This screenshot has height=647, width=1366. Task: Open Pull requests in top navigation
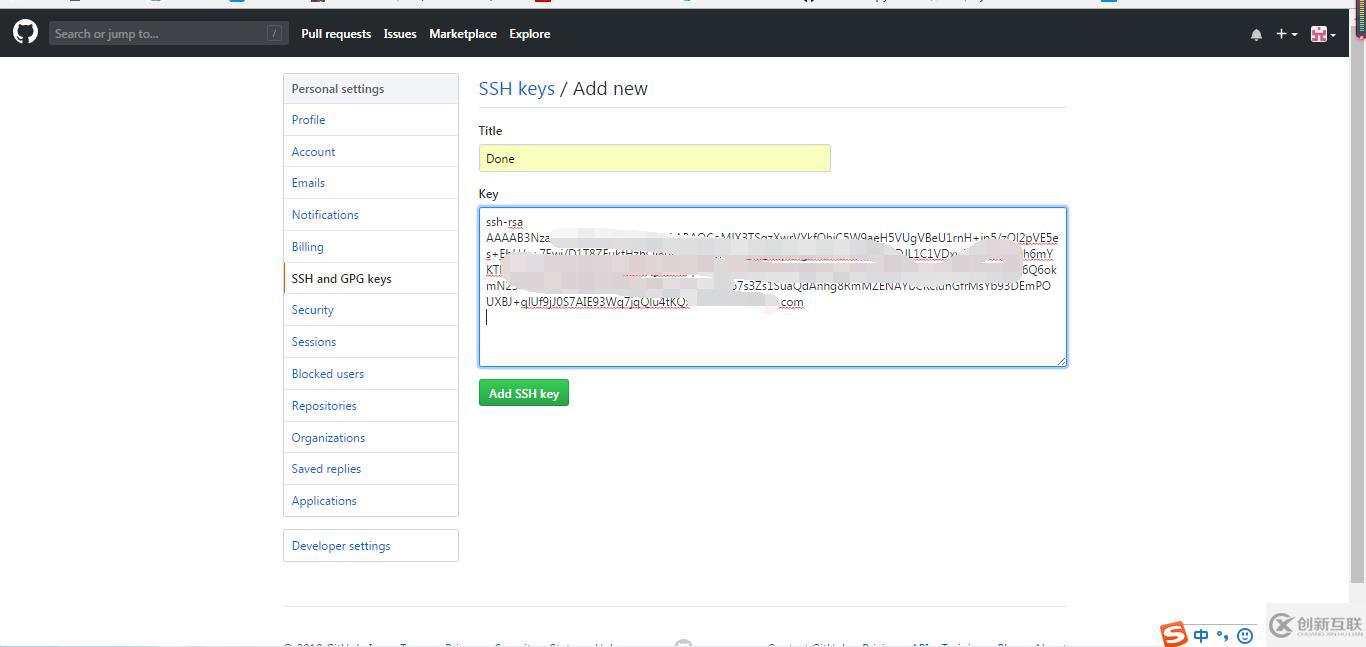pos(336,34)
